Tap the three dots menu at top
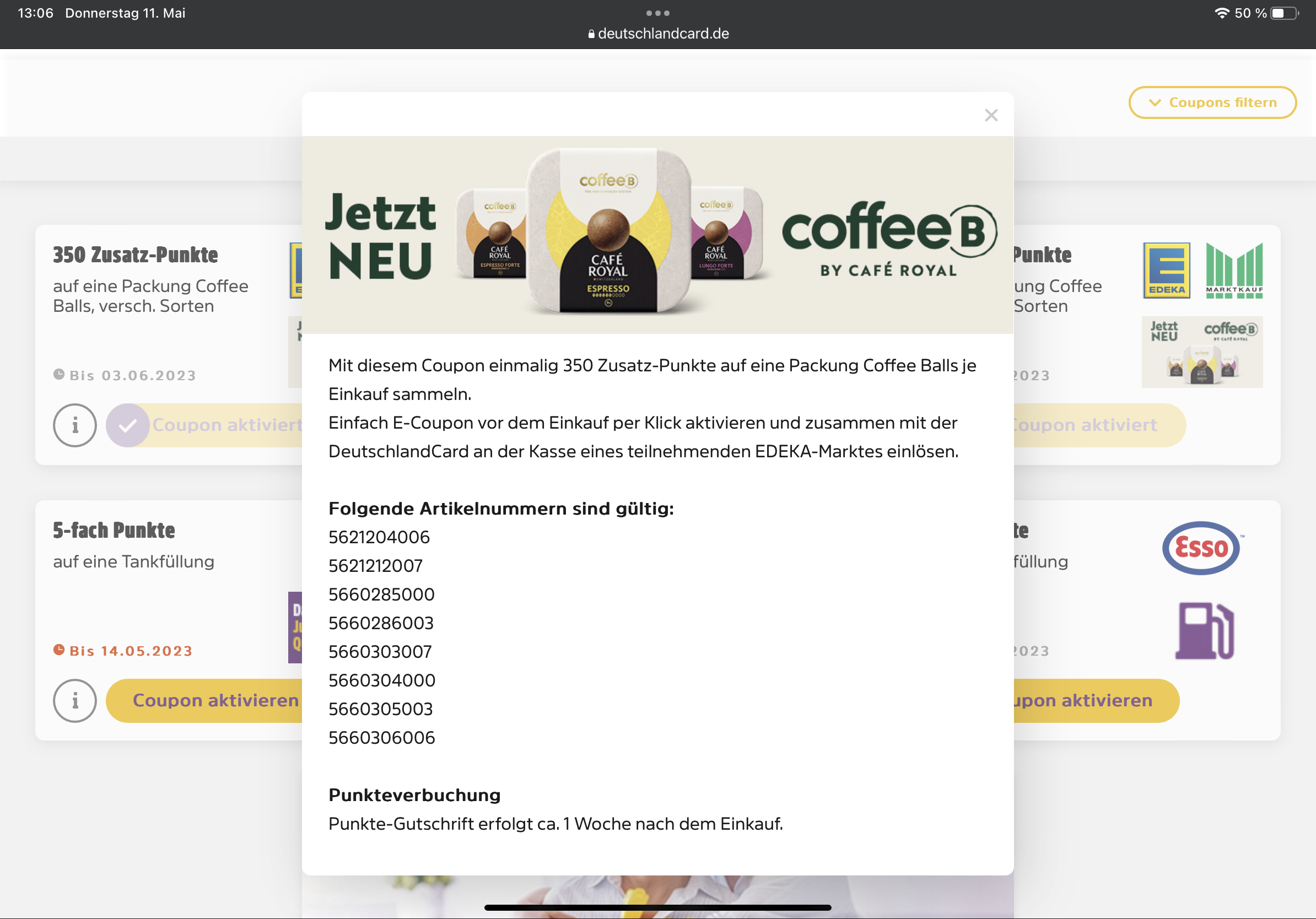The width and height of the screenshot is (1316, 919). point(657,13)
